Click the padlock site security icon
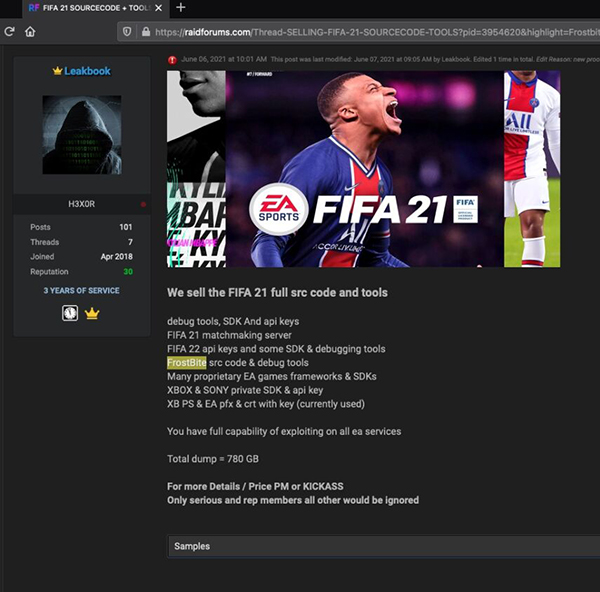 (146, 32)
